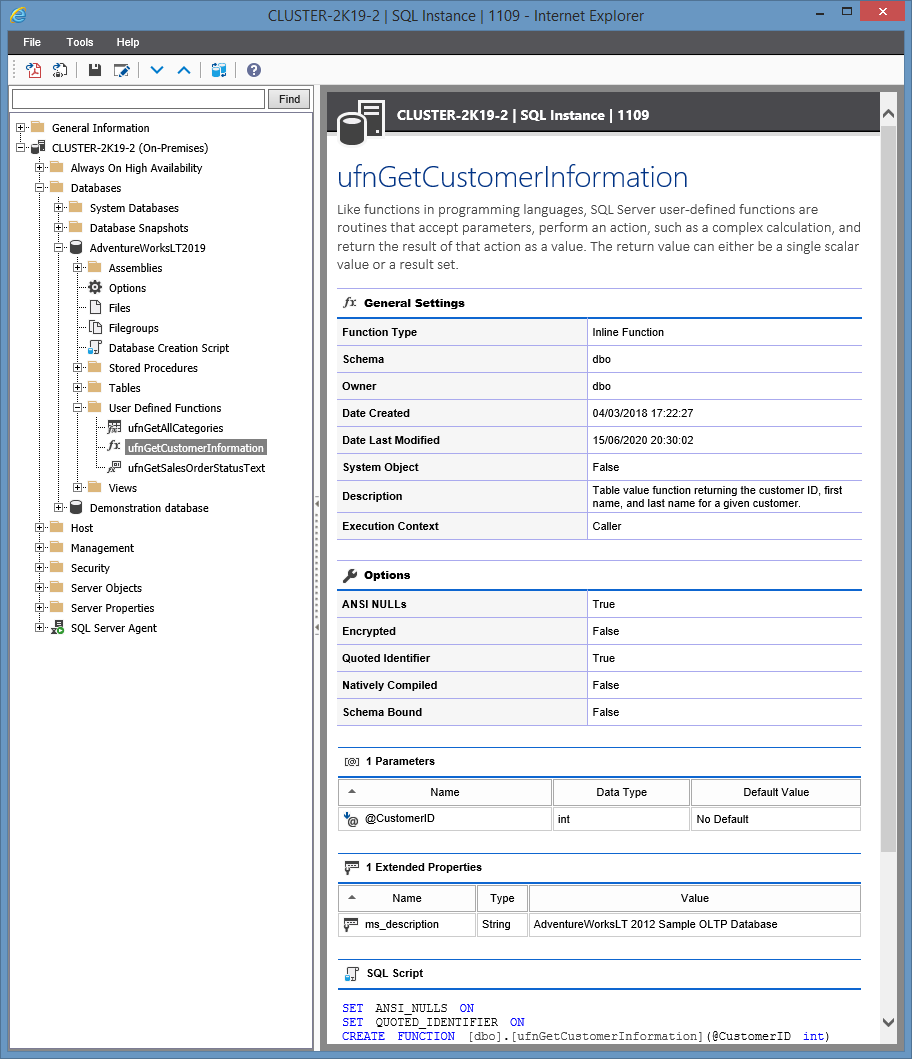Sort parameters by Name column header
Viewport: 912px width, 1059px height.
[445, 792]
